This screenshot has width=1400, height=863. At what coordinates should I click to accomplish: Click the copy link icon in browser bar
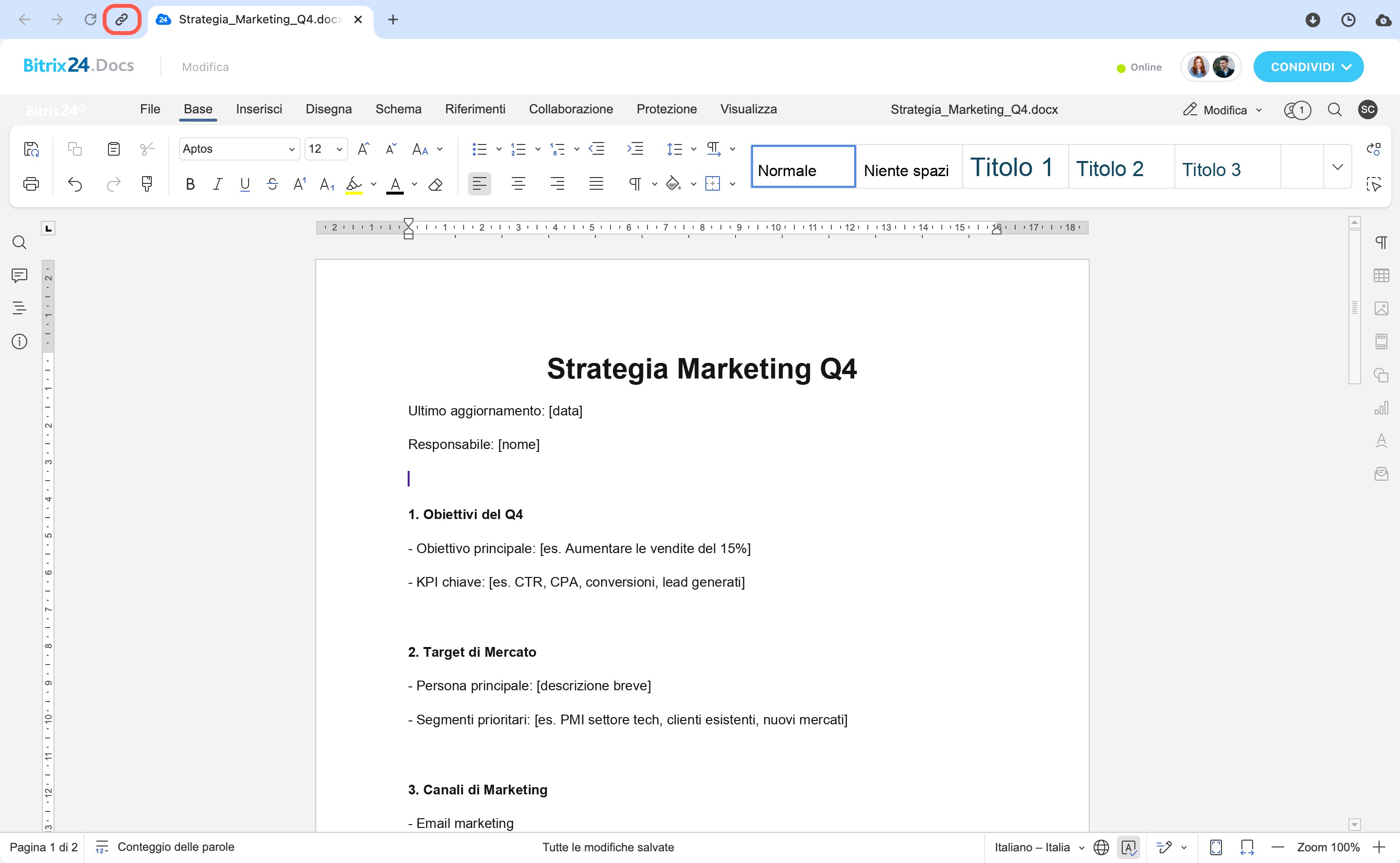click(122, 20)
